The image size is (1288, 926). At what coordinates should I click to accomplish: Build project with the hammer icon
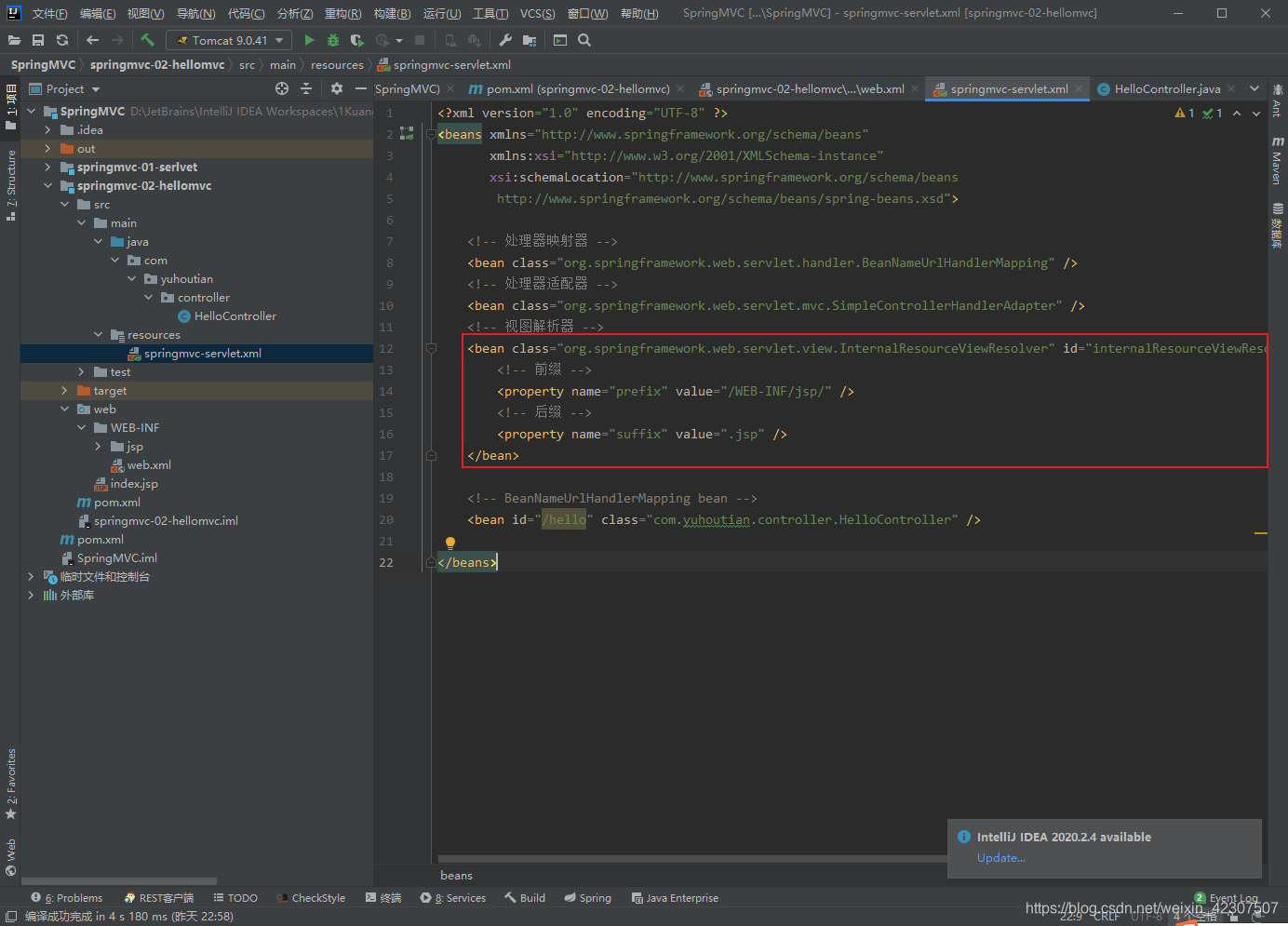click(147, 40)
